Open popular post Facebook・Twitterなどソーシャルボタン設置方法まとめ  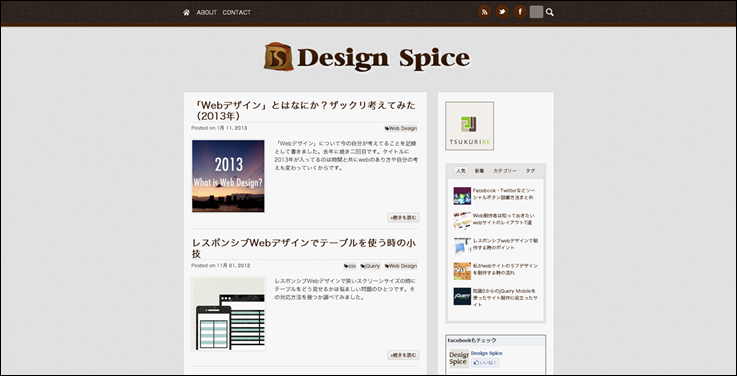(504, 194)
